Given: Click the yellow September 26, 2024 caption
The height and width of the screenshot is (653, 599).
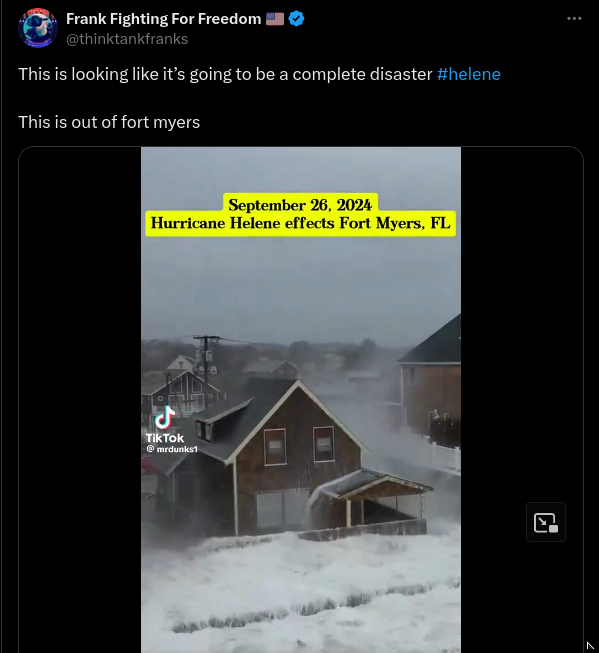Looking at the screenshot, I should 300,205.
